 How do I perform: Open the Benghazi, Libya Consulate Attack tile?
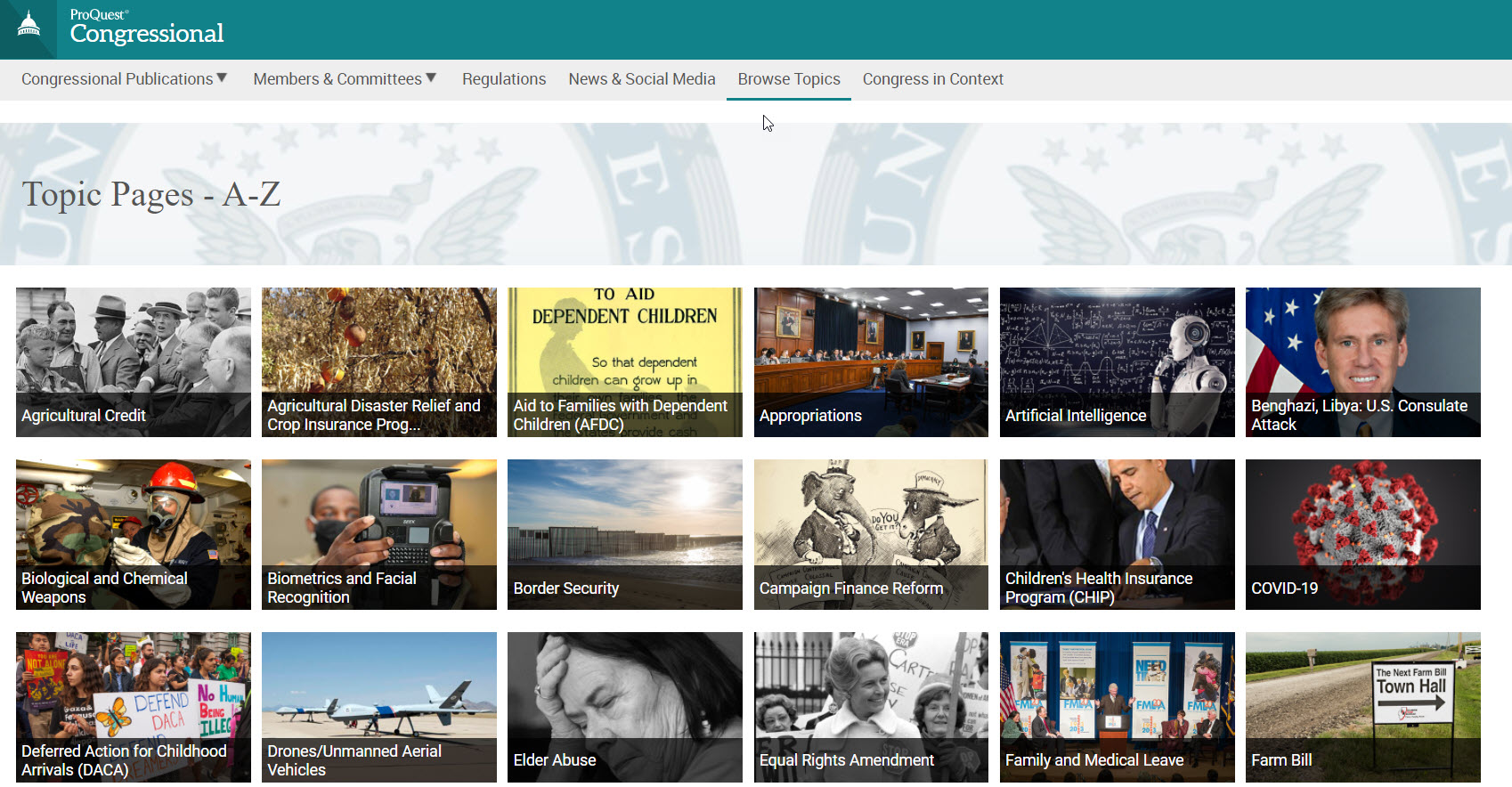click(x=1363, y=362)
